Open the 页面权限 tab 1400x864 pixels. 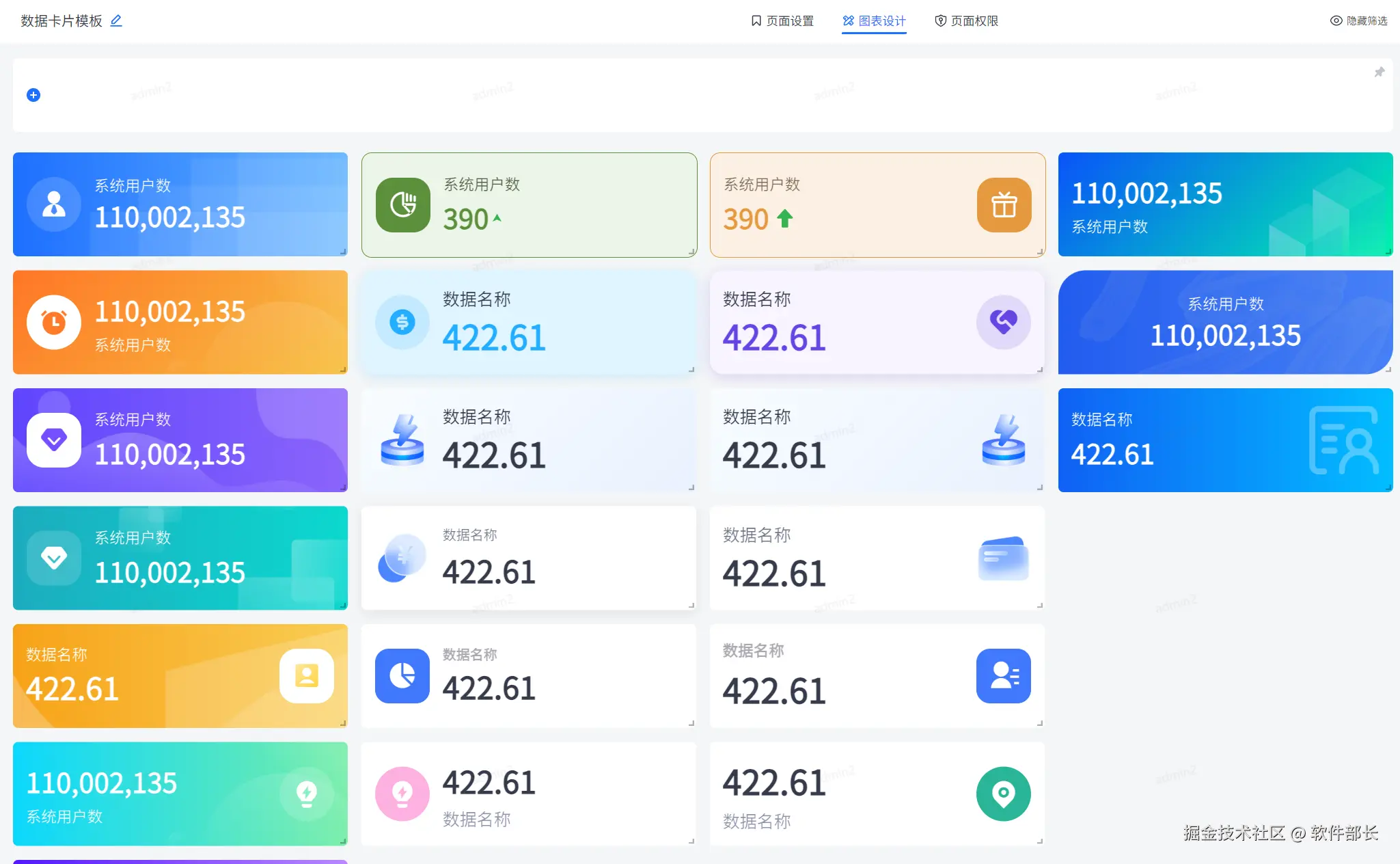(x=966, y=21)
